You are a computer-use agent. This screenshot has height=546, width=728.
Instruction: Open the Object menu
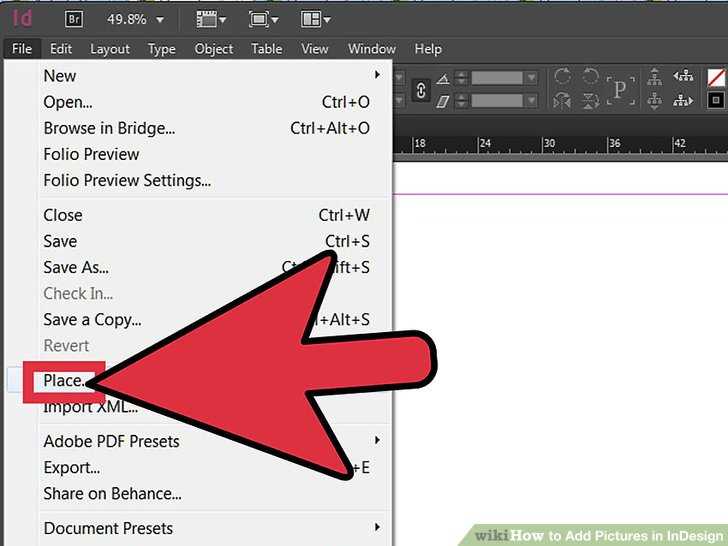[214, 49]
